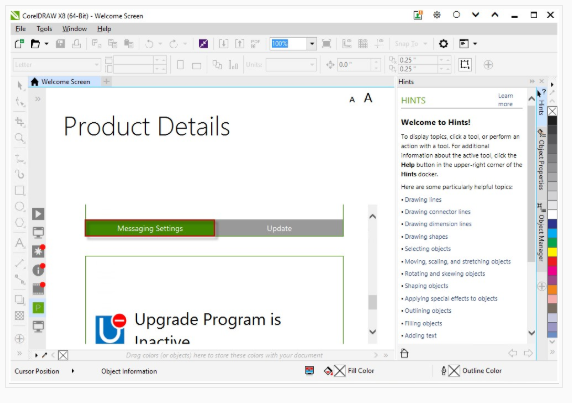The width and height of the screenshot is (572, 403).
Task: Select the Pick tool
Action: point(20,86)
